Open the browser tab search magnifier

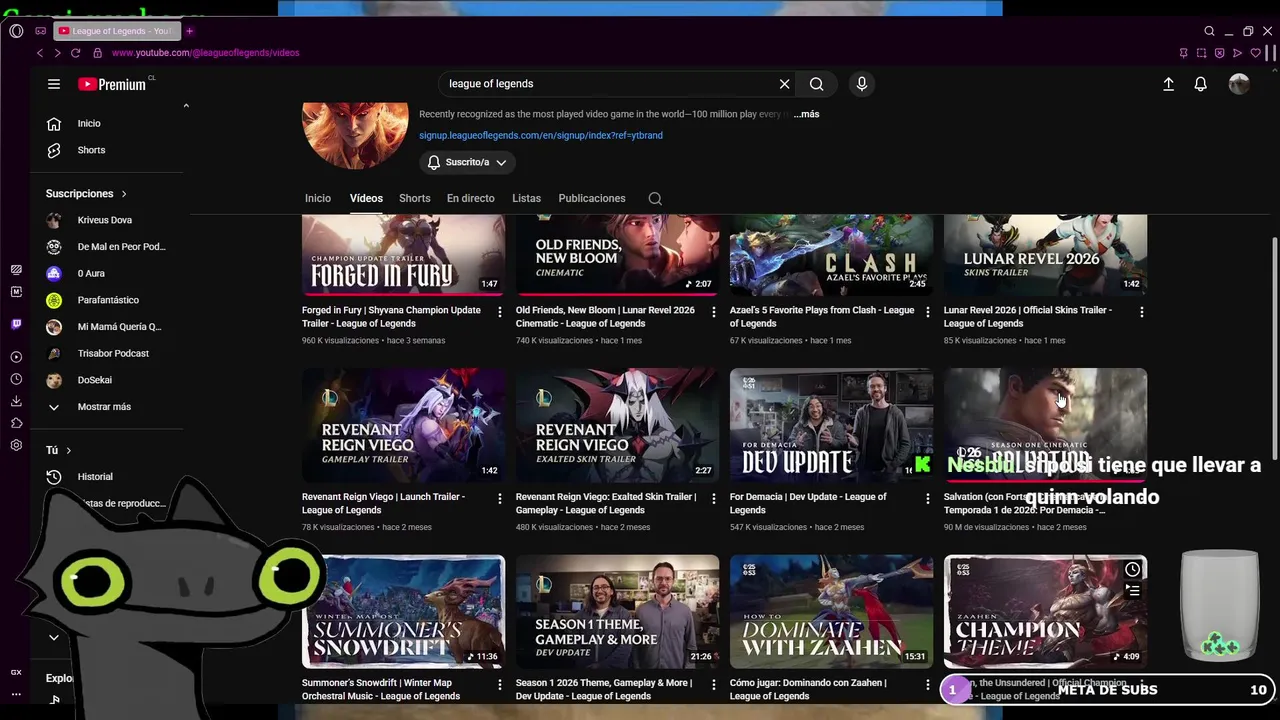[x=1209, y=31]
